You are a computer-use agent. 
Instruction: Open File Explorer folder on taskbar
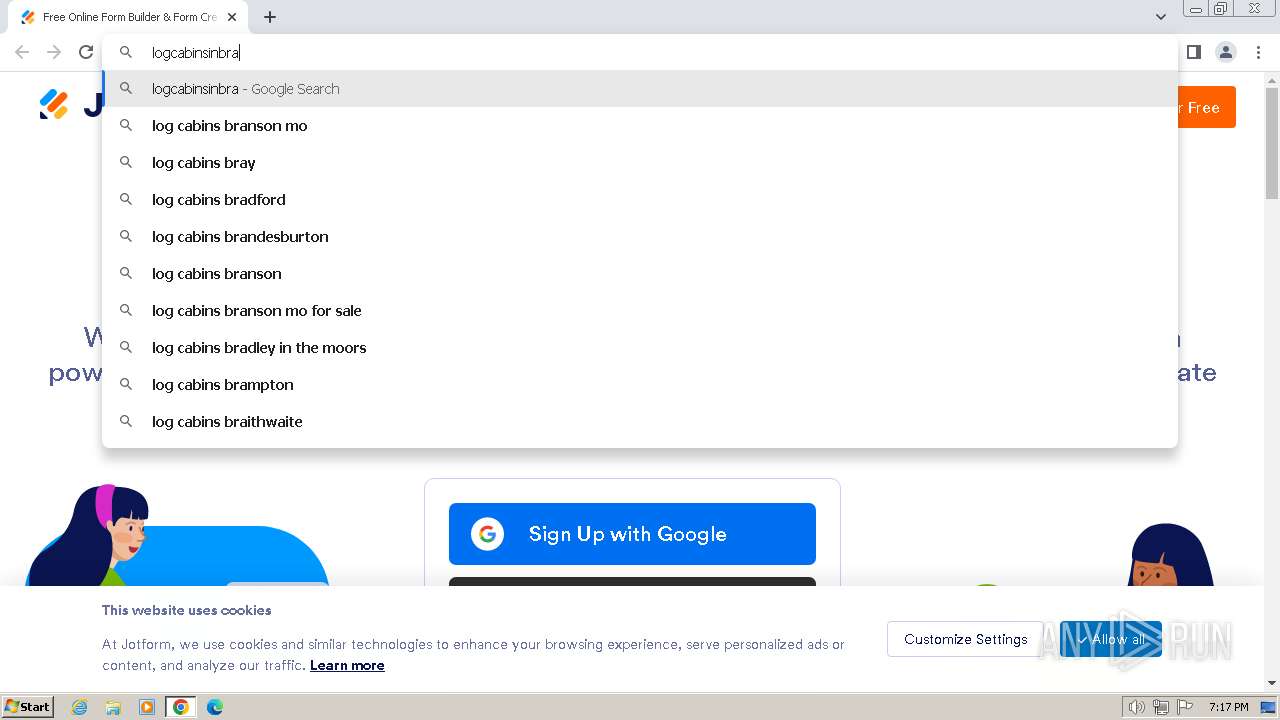point(113,707)
